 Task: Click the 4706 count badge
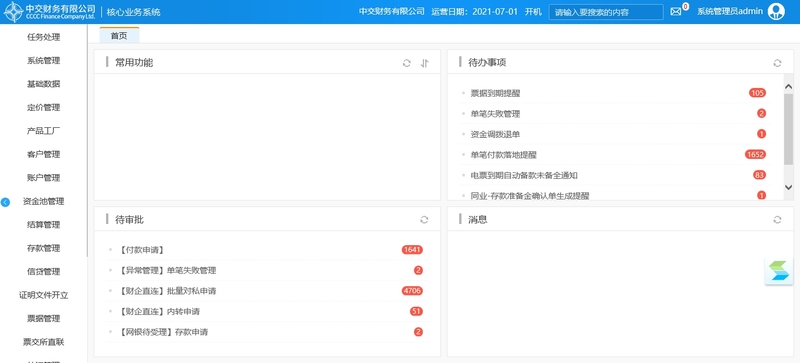tap(412, 291)
